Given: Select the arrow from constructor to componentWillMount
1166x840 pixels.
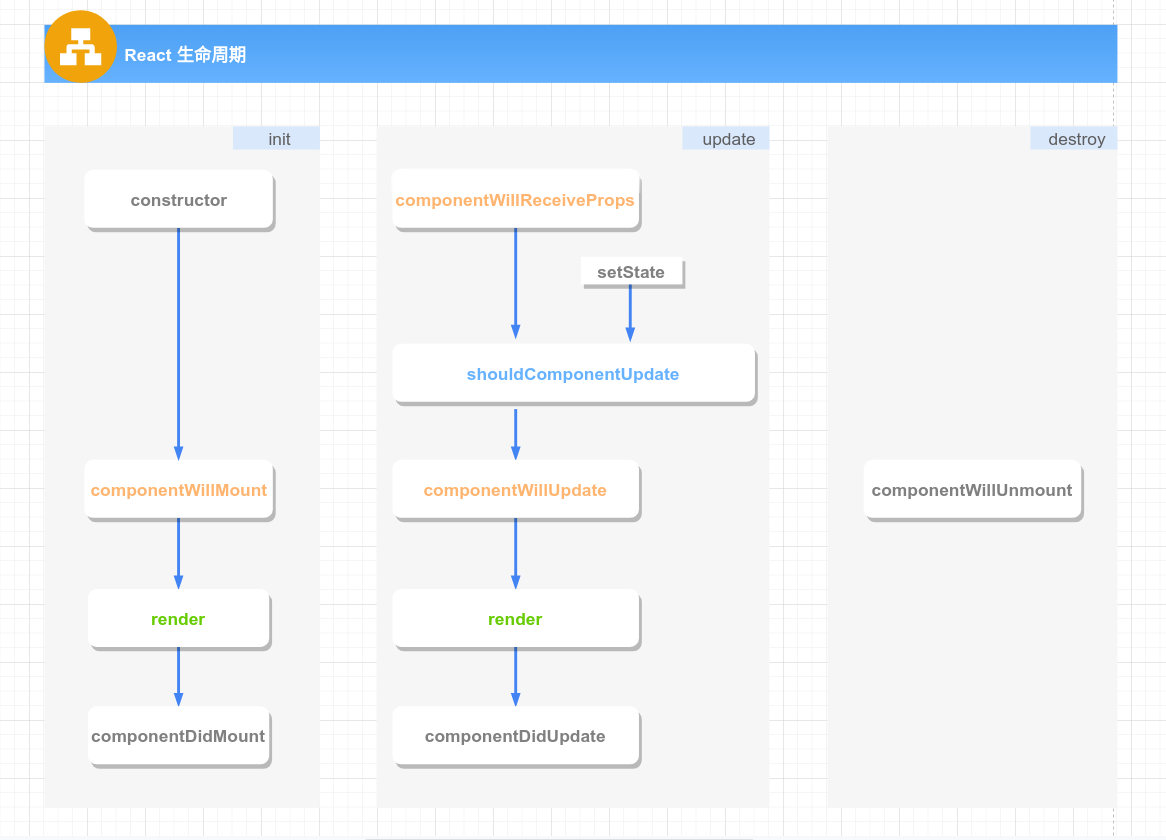Looking at the screenshot, I should (x=179, y=340).
